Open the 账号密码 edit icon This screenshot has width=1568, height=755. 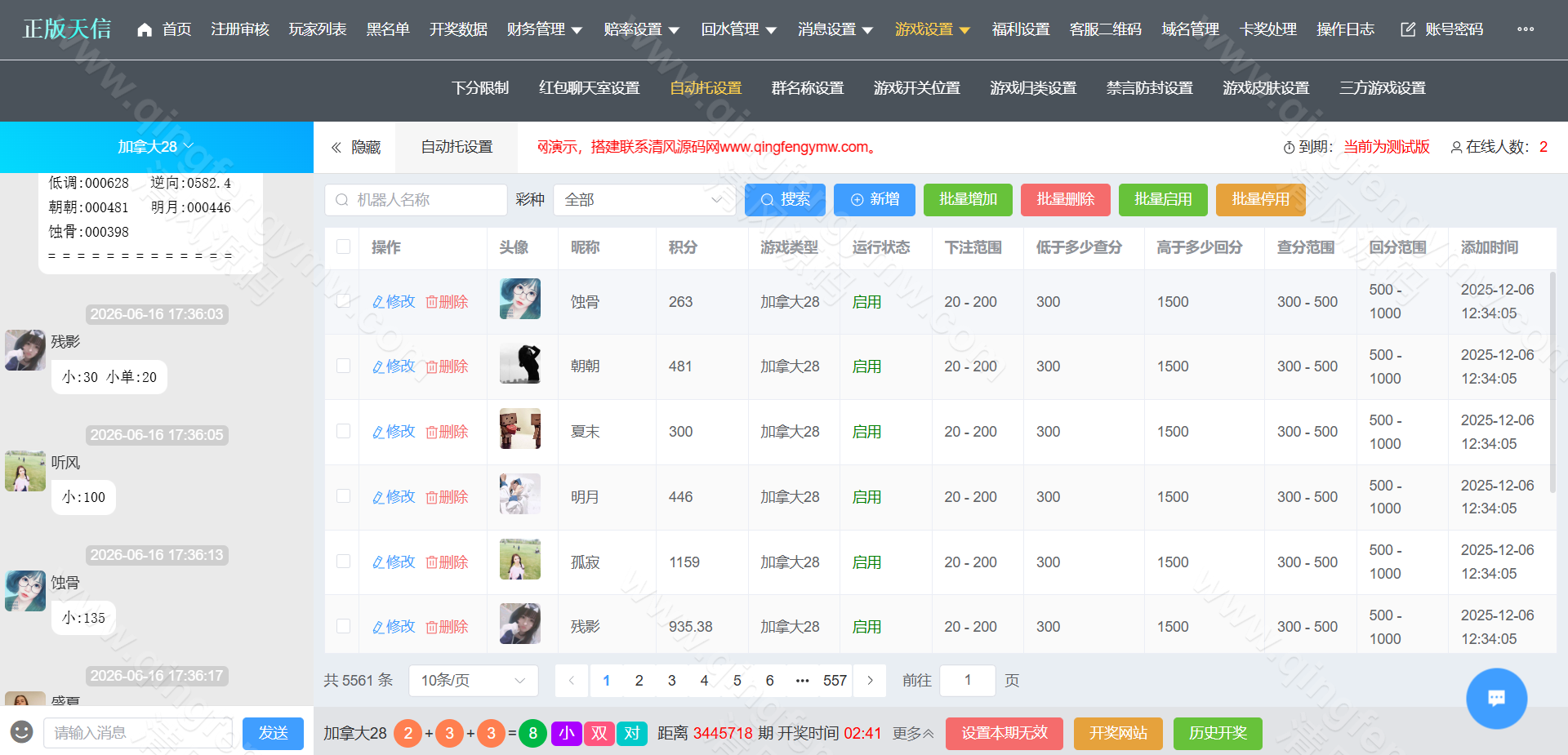click(1408, 29)
